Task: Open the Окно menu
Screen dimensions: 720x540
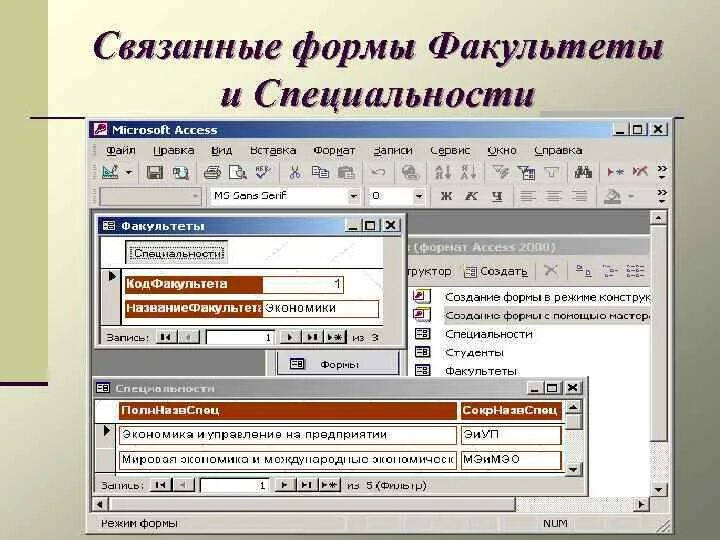Action: 502,150
